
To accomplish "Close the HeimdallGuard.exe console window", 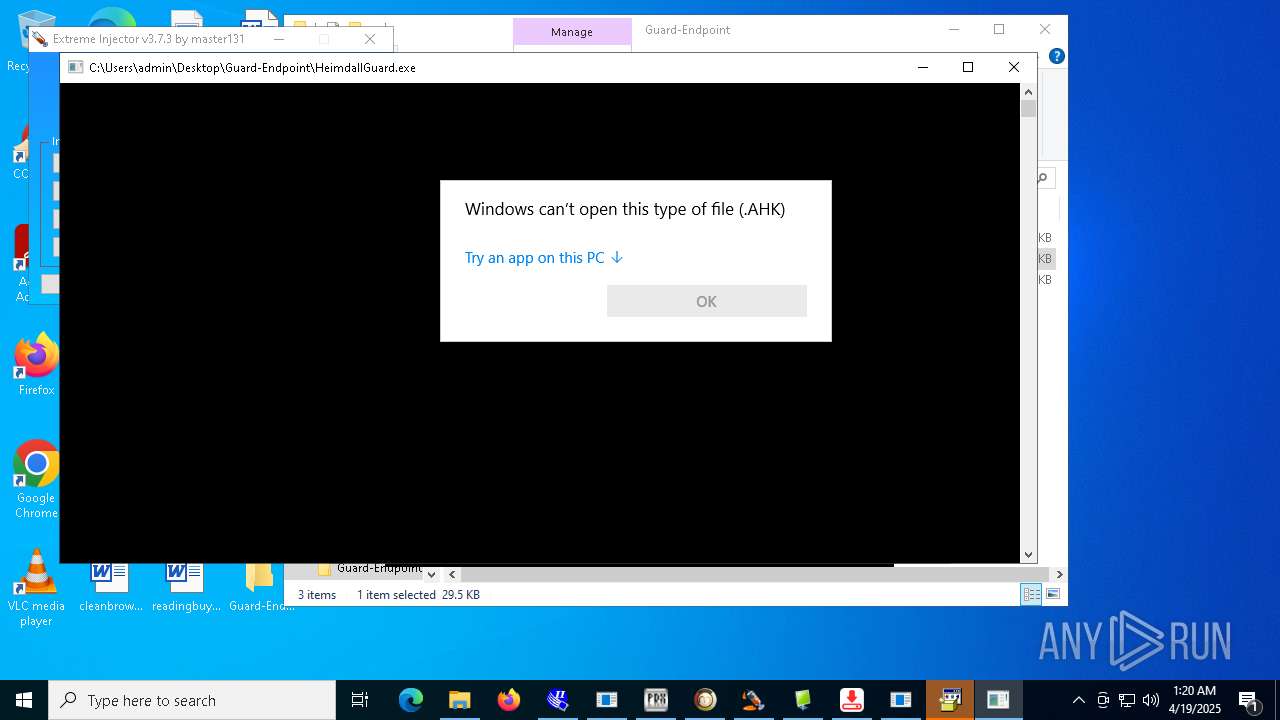I will pyautogui.click(x=1013, y=67).
